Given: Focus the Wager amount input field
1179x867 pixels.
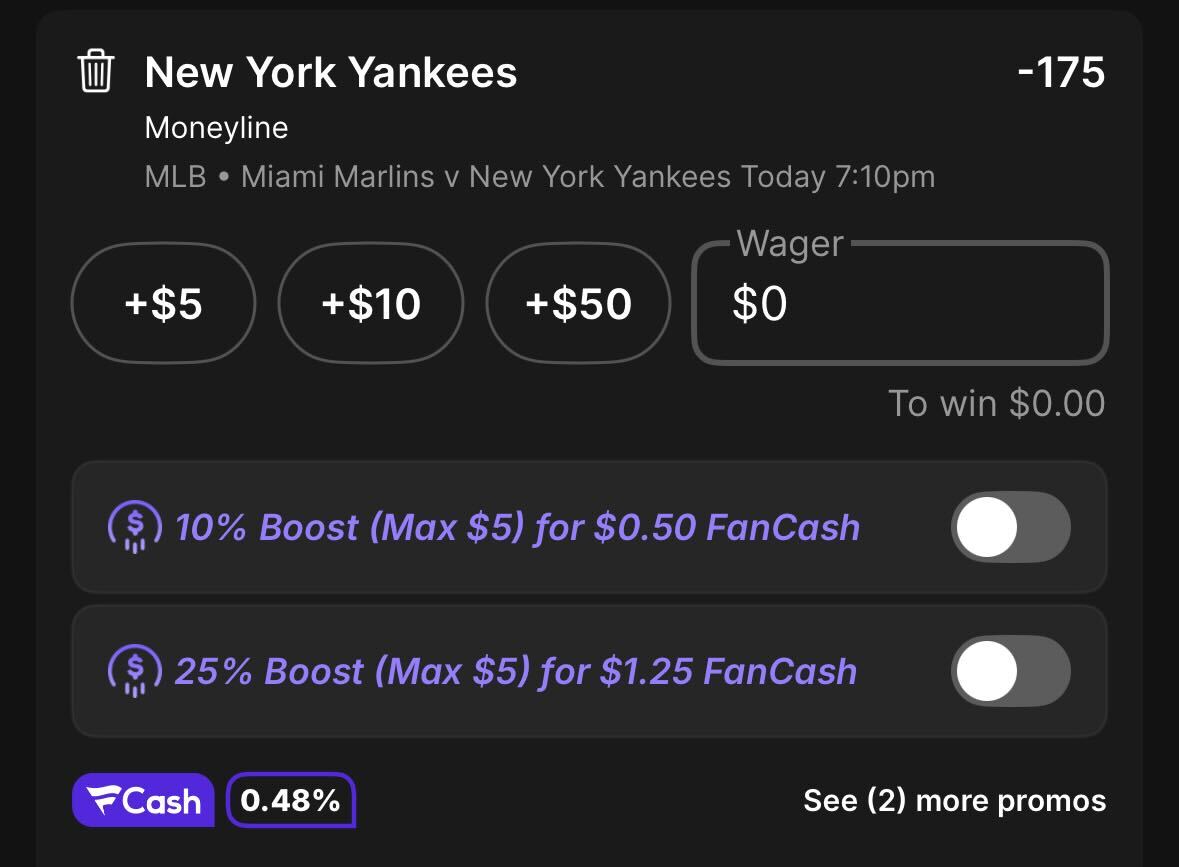Looking at the screenshot, I should click(x=900, y=303).
